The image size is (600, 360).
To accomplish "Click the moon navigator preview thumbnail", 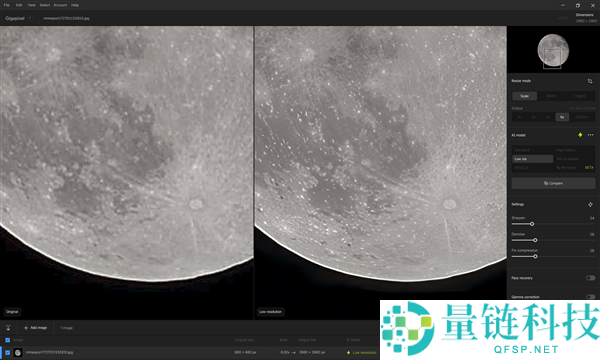I will pyautogui.click(x=553, y=50).
